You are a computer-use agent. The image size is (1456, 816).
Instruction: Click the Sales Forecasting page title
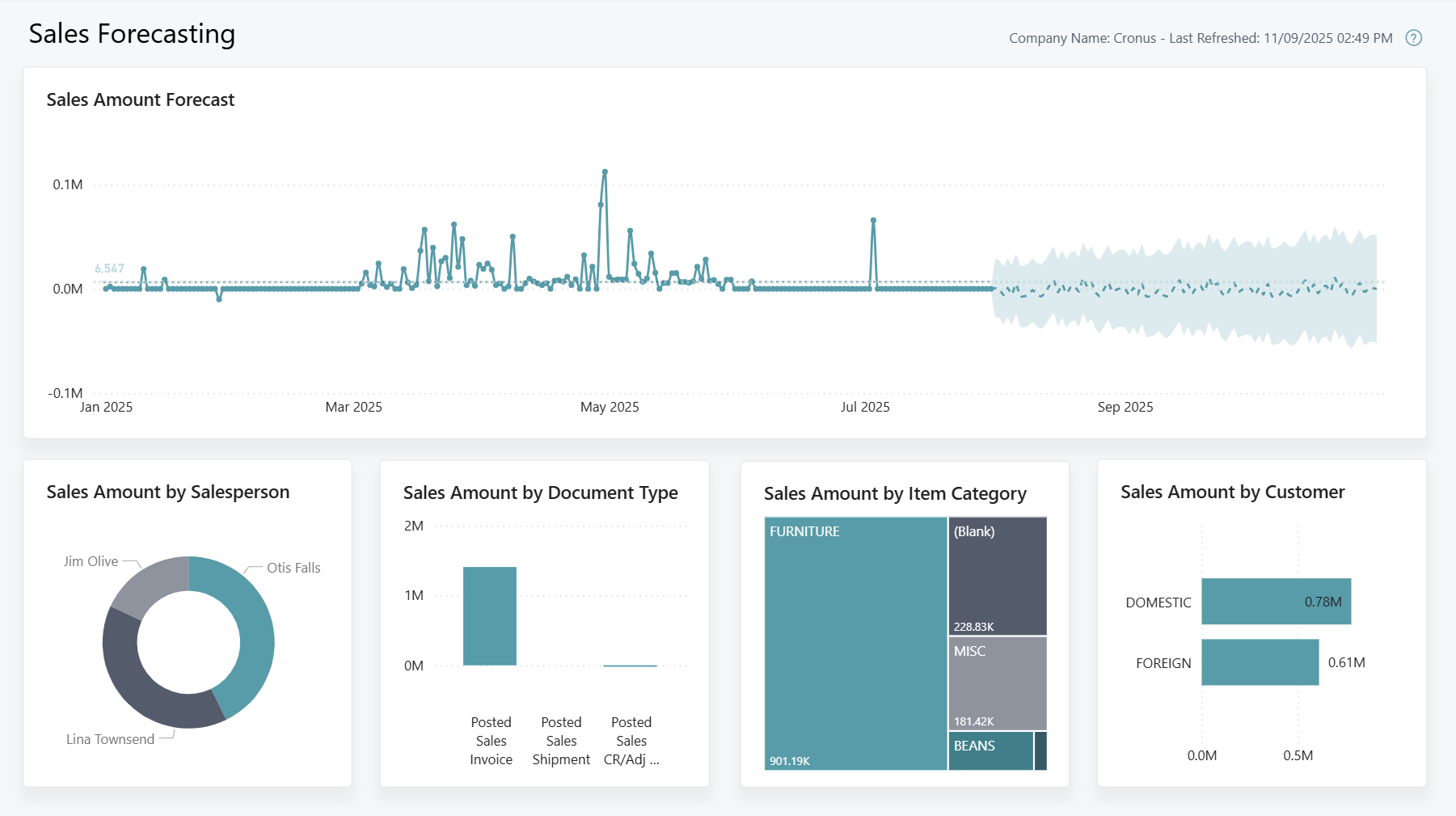132,34
